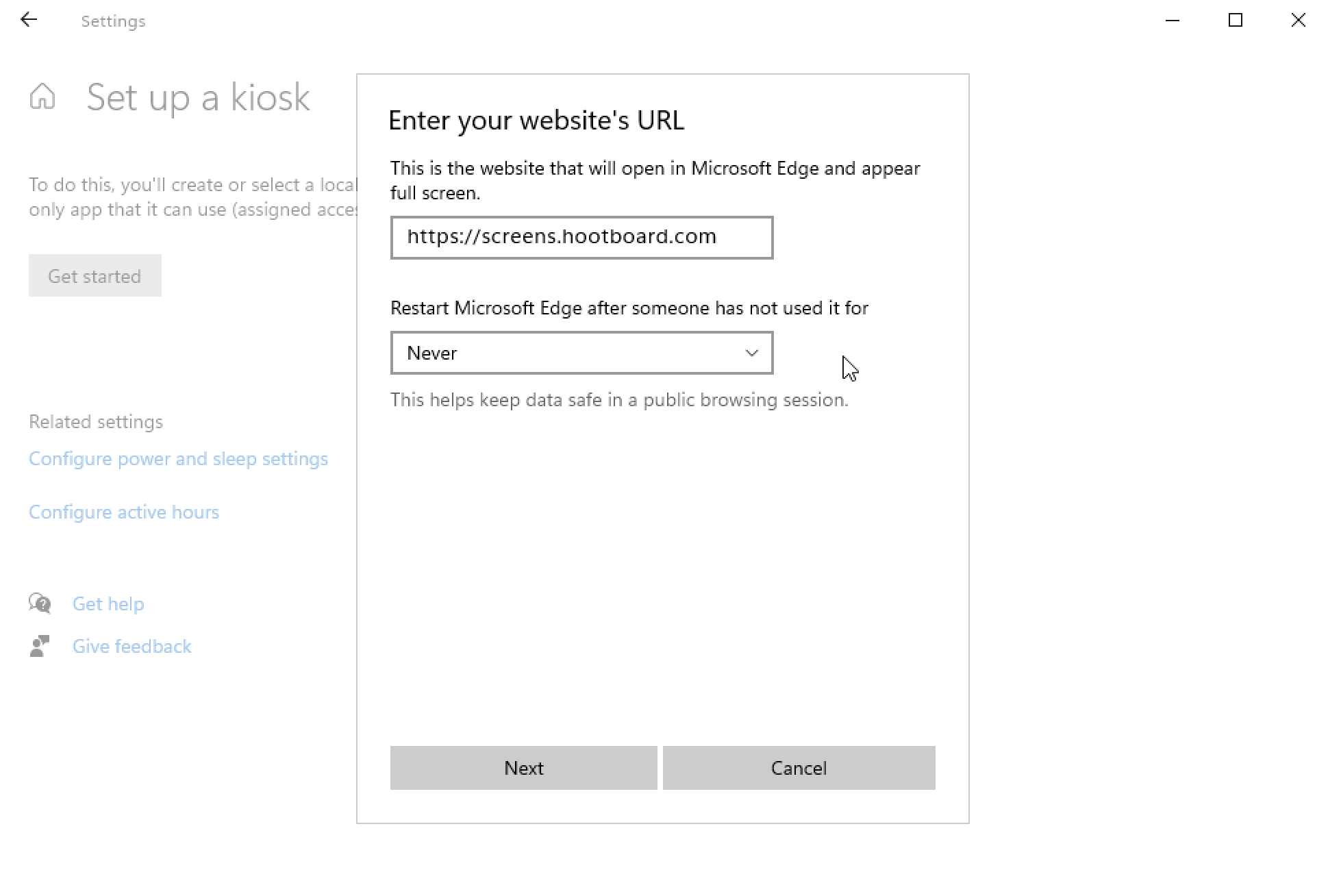Expand the Never restart-timeout dropdown

(x=581, y=353)
